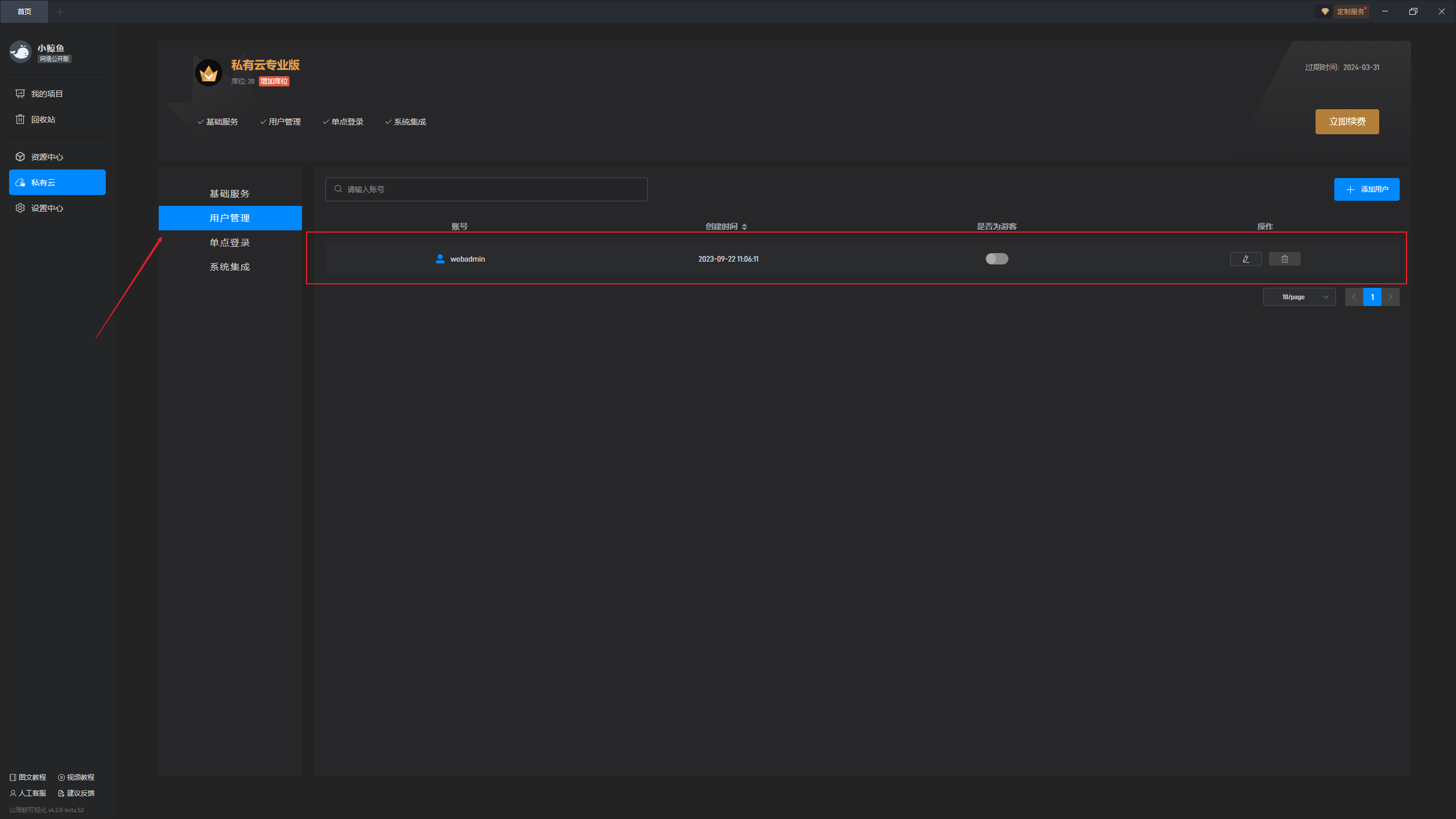The height and width of the screenshot is (819, 1456).
Task: Open 设置中心 settings center
Action: tap(57, 208)
